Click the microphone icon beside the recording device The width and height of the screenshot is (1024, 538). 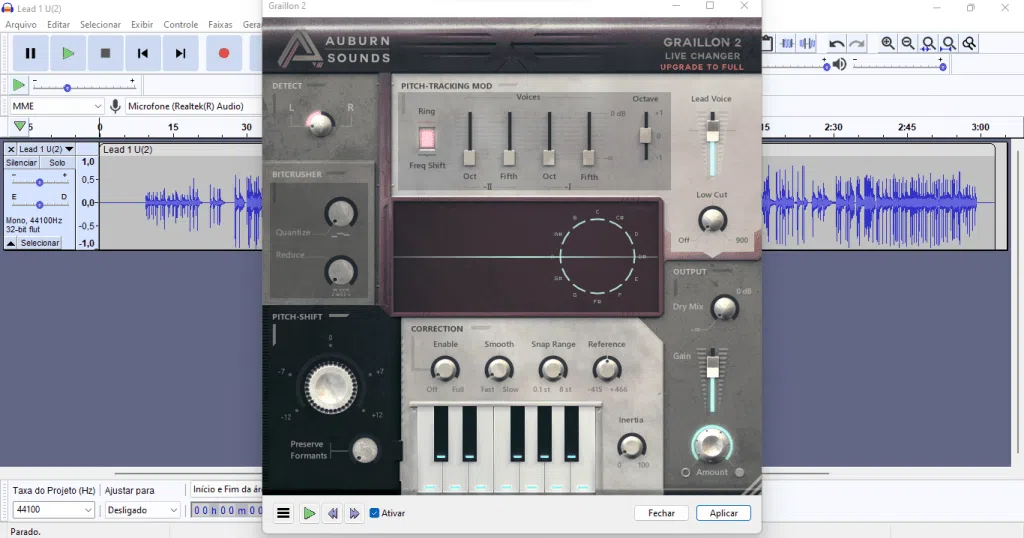pos(115,106)
